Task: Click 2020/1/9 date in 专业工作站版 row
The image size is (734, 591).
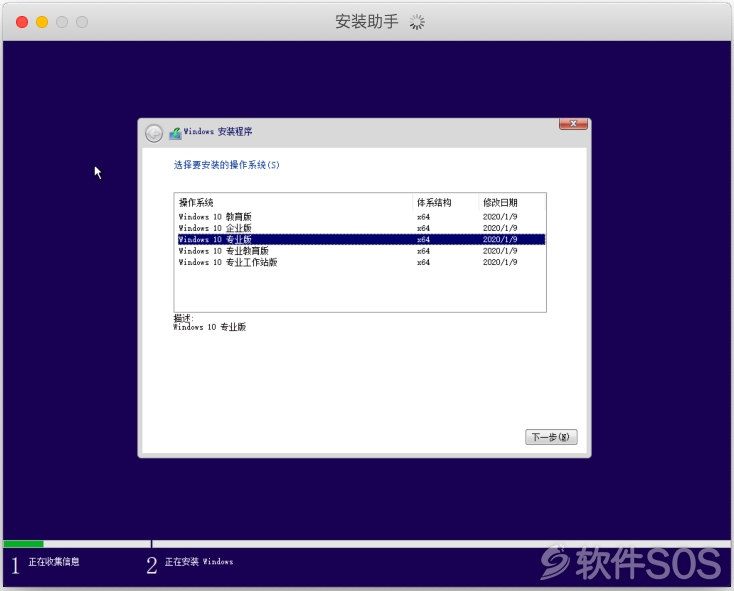Action: [500, 262]
